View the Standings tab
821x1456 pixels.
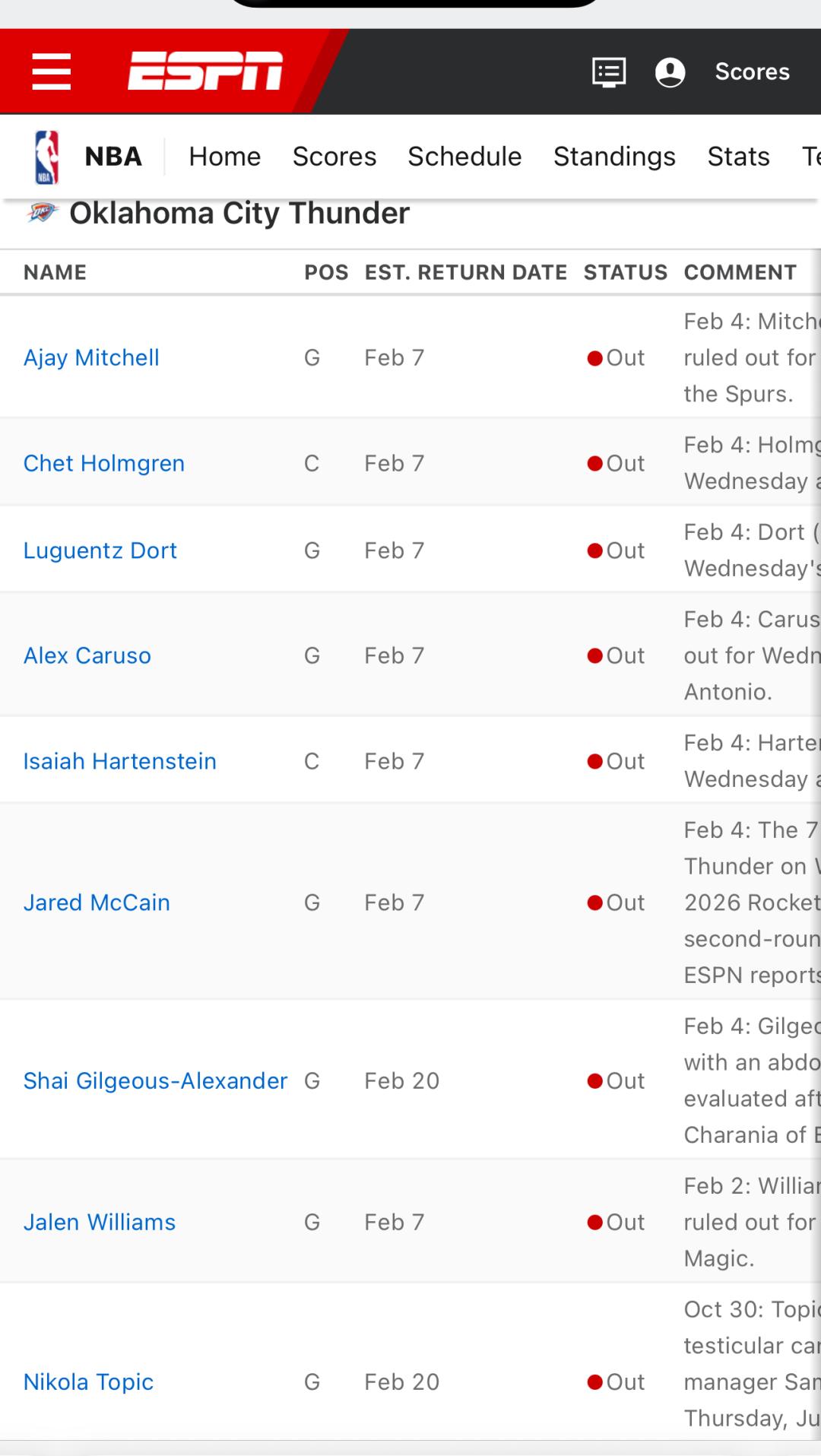pos(614,157)
